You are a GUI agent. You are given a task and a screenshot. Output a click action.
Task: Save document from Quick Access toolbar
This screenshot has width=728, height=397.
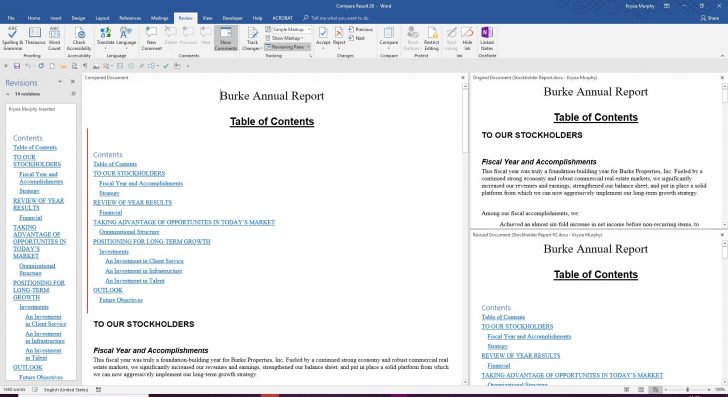17,66
